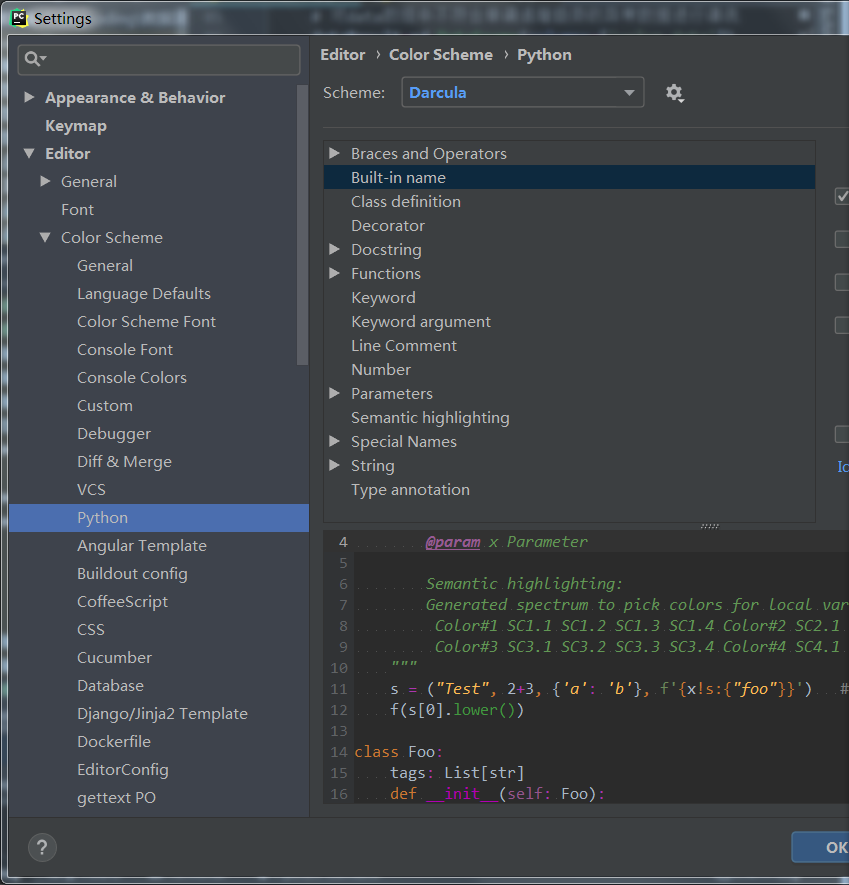Open gettext PO page
Viewport: 849px width, 885px height.
pyautogui.click(x=116, y=798)
